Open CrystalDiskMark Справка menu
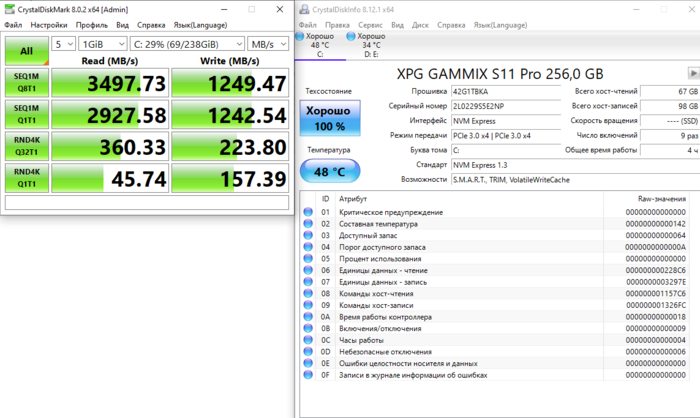Viewport: 700px width, 418px height. point(151,25)
